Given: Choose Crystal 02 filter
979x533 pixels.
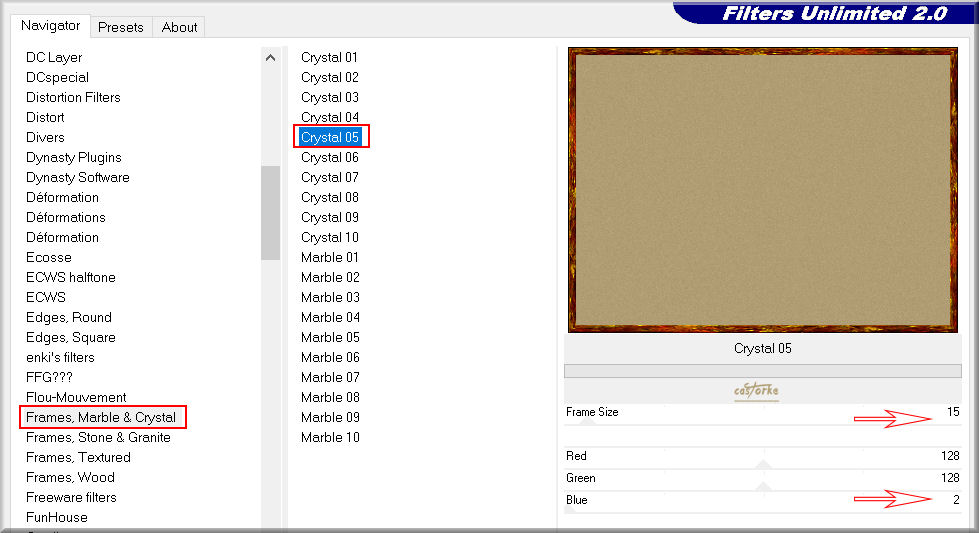Looking at the screenshot, I should click(330, 77).
